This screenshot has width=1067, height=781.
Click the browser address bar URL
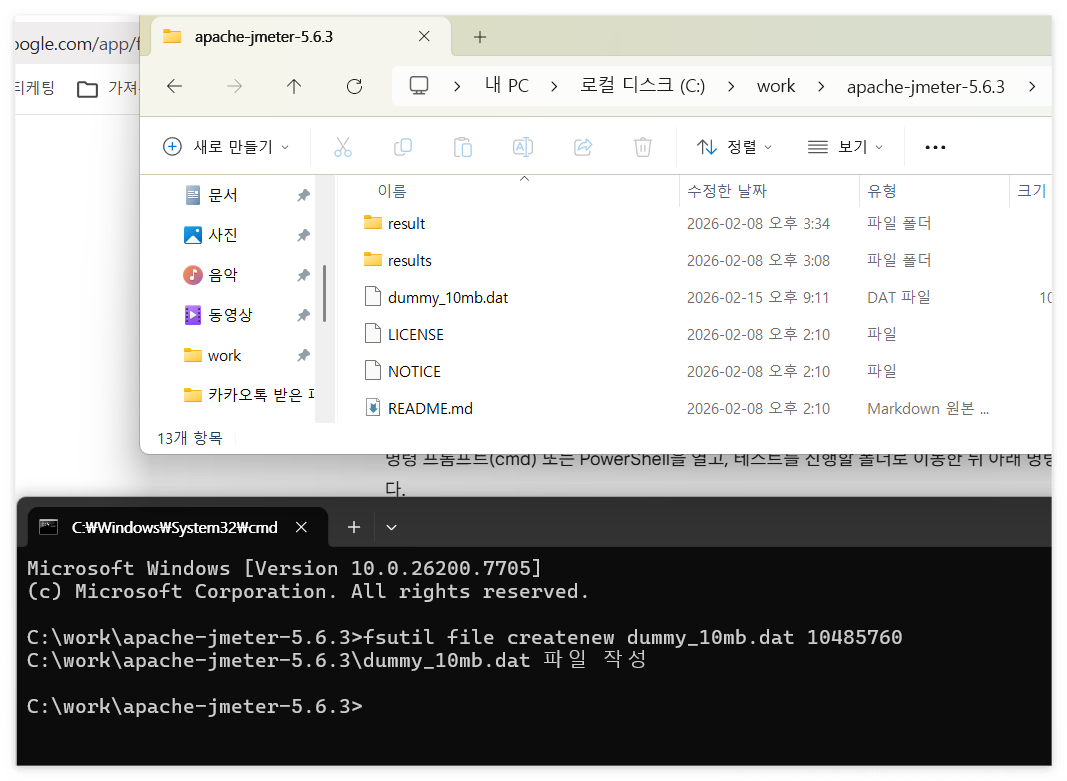[77, 44]
